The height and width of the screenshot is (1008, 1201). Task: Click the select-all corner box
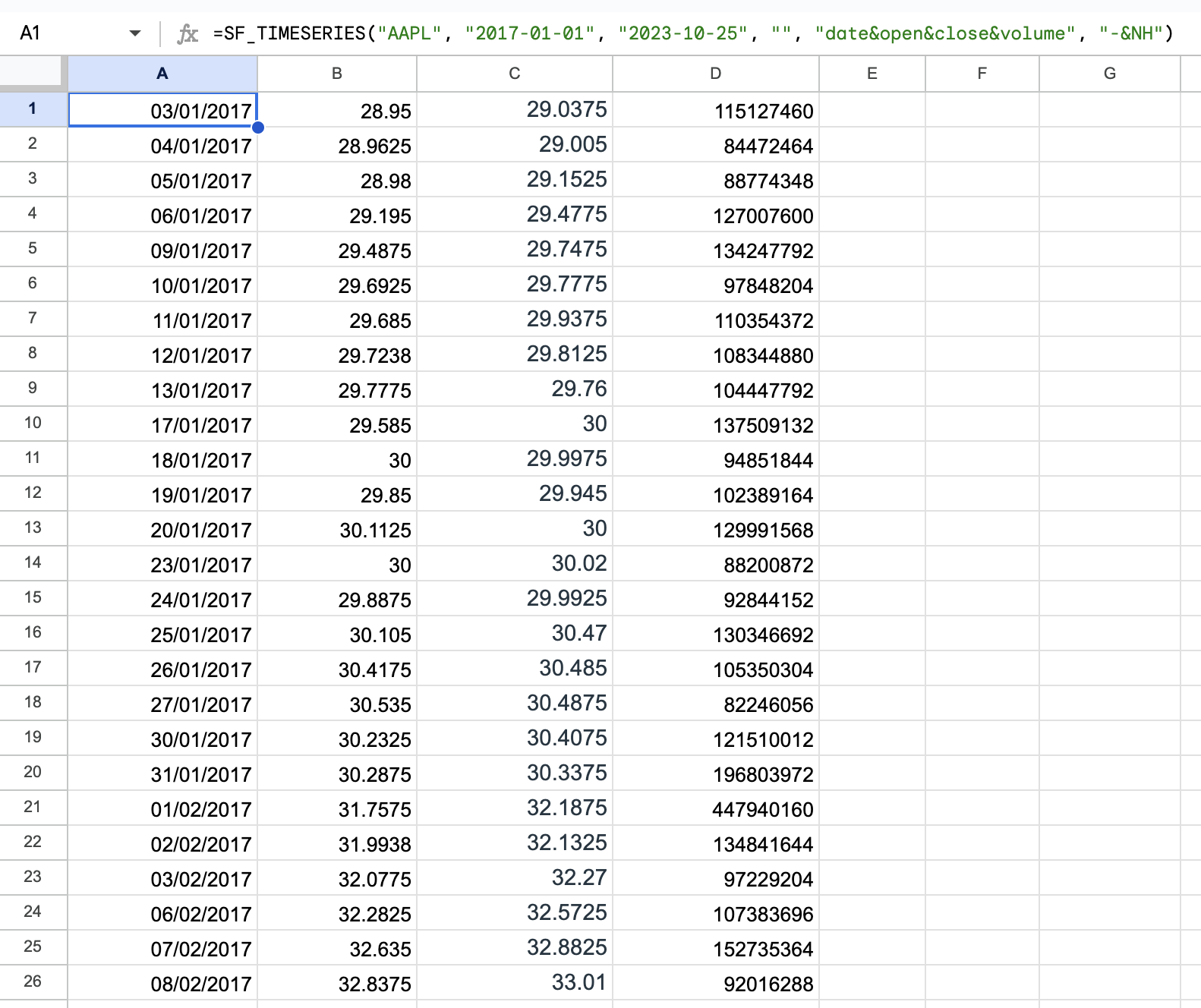click(x=33, y=74)
